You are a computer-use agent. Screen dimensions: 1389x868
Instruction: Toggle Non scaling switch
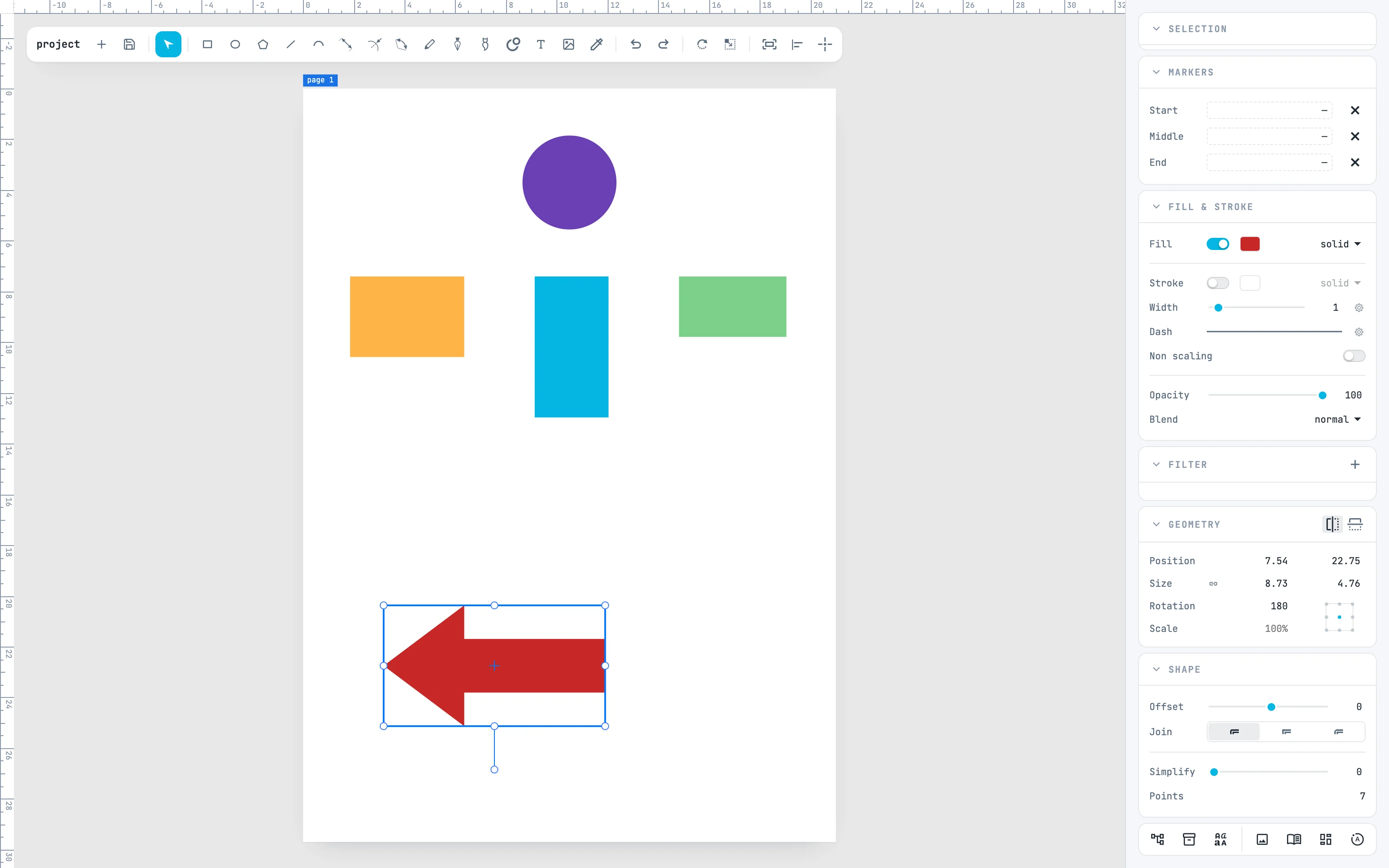1353,356
